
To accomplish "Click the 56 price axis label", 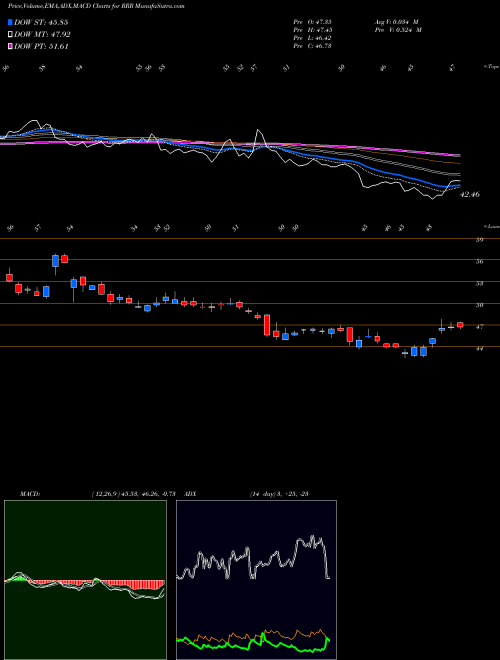I will [x=479, y=261].
